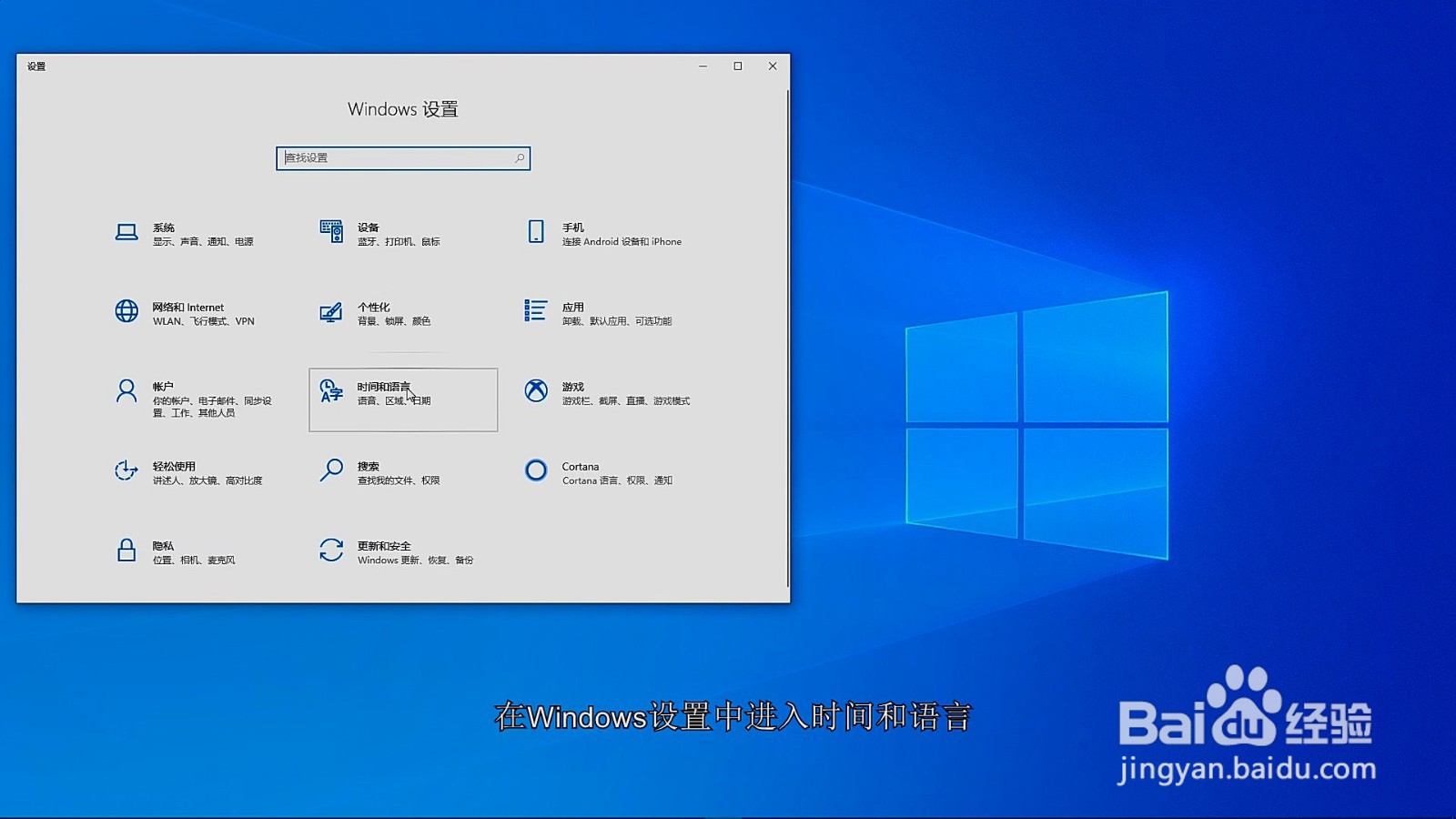Click the 个性化 category title

[374, 308]
